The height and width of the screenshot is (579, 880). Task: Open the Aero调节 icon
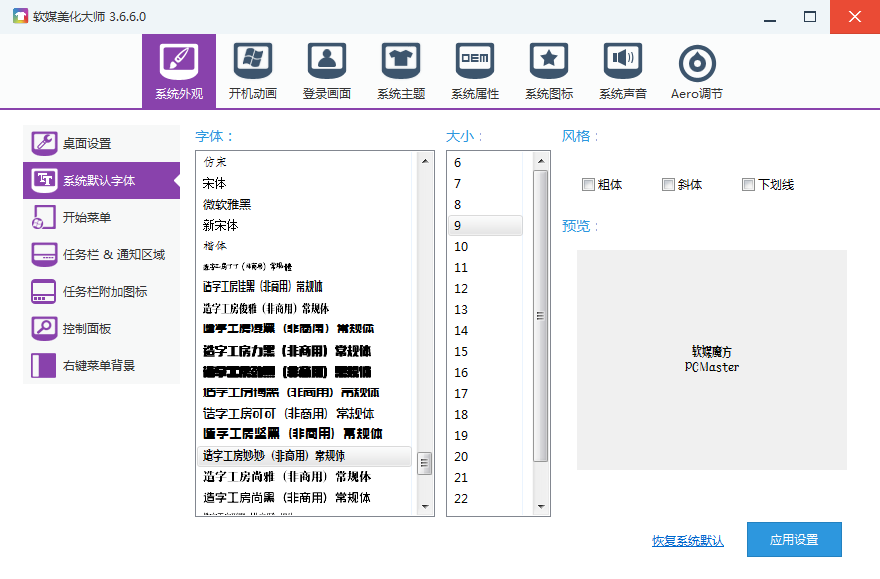(x=696, y=71)
